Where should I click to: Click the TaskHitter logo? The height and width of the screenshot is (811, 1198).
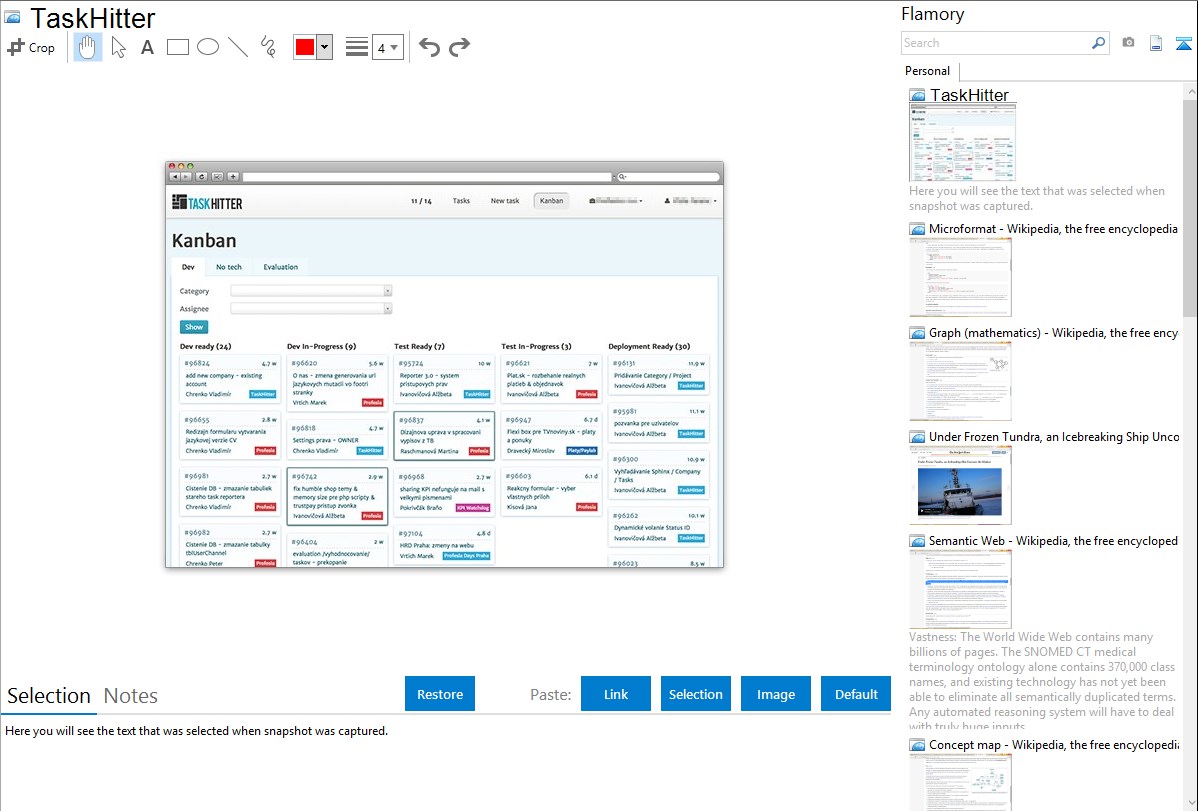pyautogui.click(x=207, y=203)
